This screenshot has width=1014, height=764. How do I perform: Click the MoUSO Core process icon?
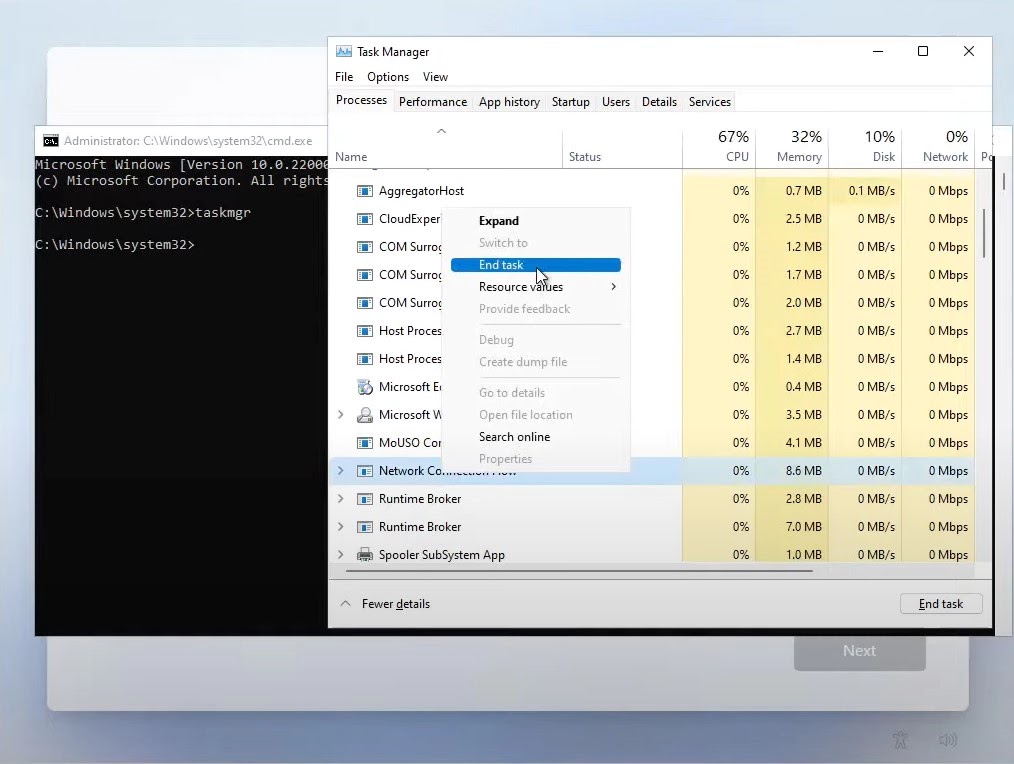[x=365, y=442]
